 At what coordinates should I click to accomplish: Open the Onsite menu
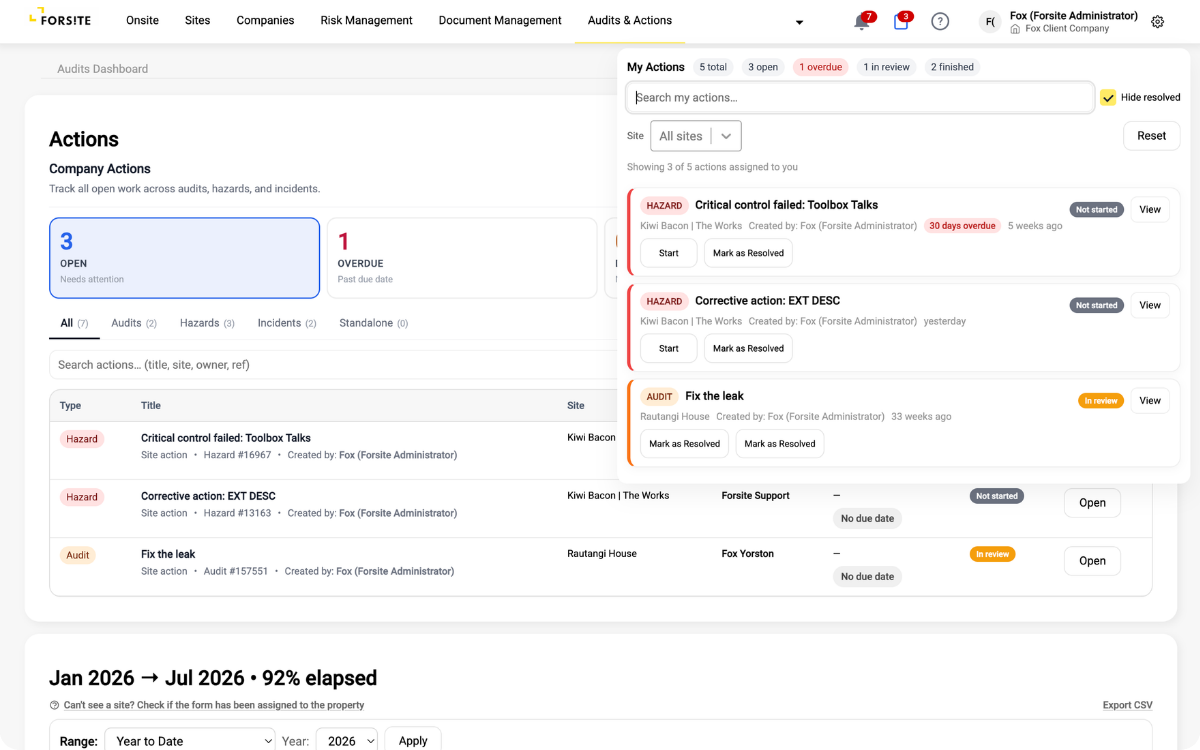point(142,20)
